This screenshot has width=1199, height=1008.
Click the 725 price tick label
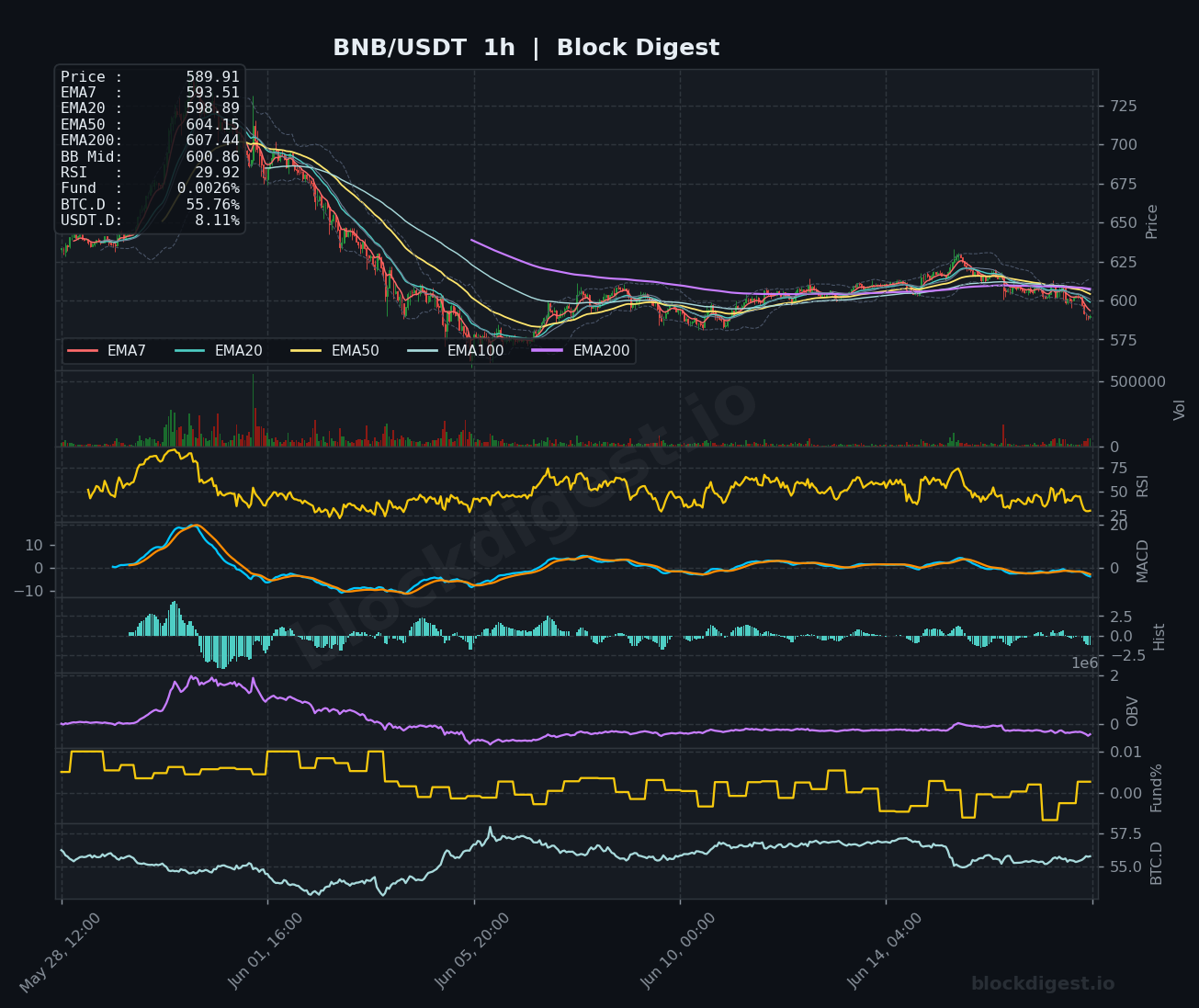1122,107
